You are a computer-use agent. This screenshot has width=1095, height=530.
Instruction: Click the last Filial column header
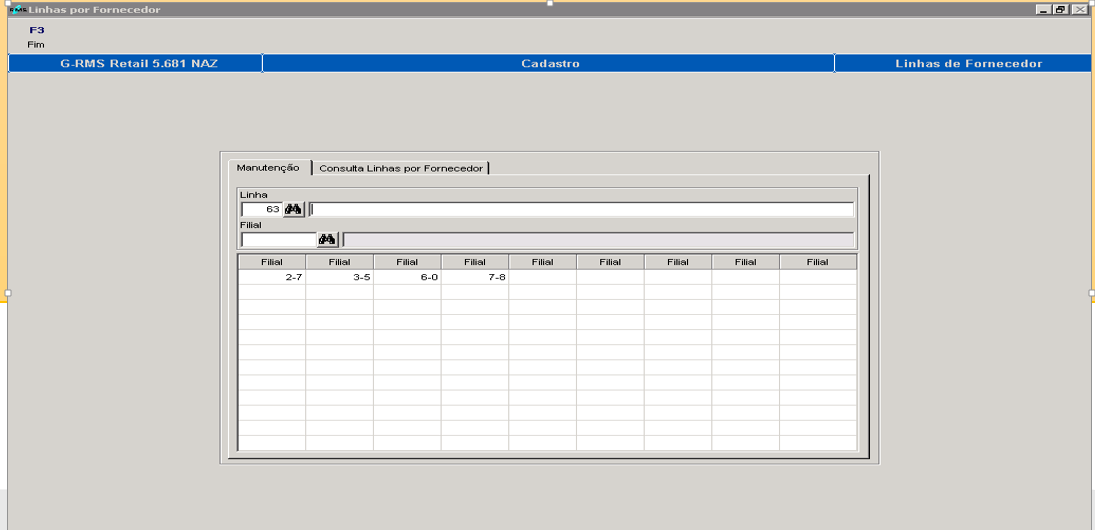click(x=818, y=262)
